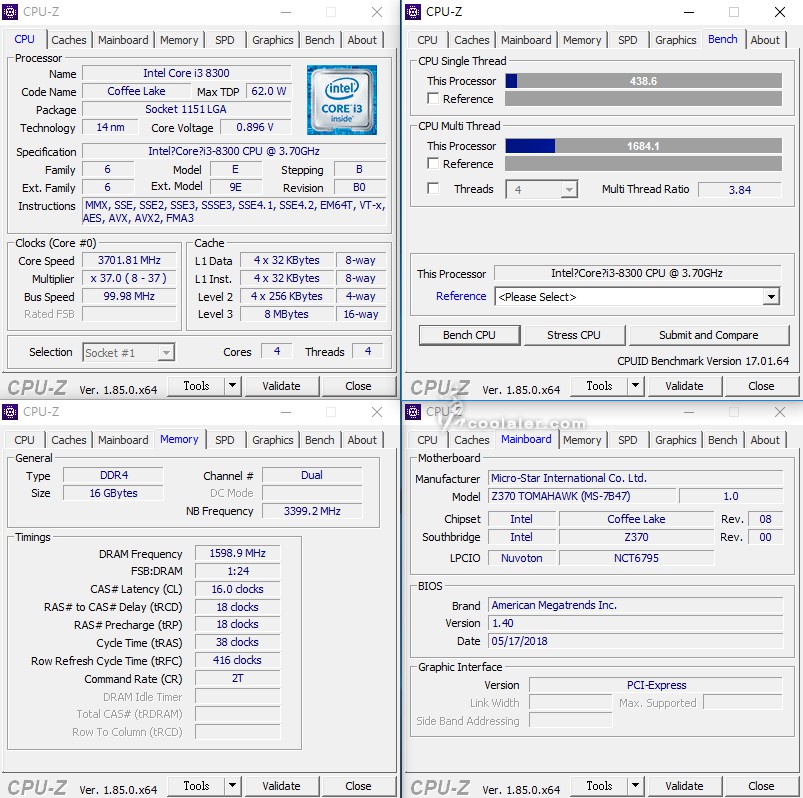Click CPU-Z app icon in Bench window title
The width and height of the screenshot is (803, 798).
[x=413, y=11]
